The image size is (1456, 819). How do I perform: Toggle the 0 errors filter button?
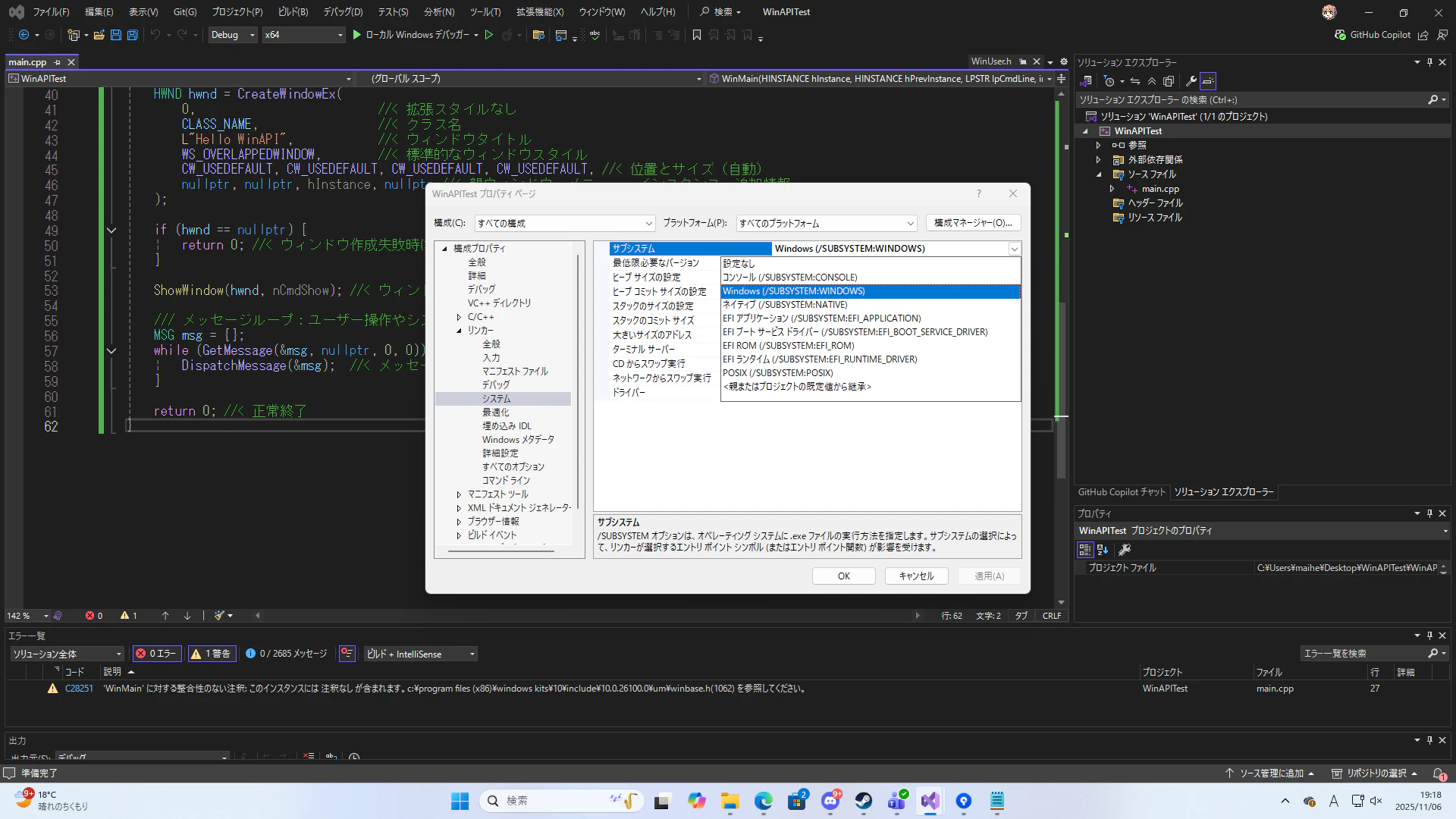156,654
